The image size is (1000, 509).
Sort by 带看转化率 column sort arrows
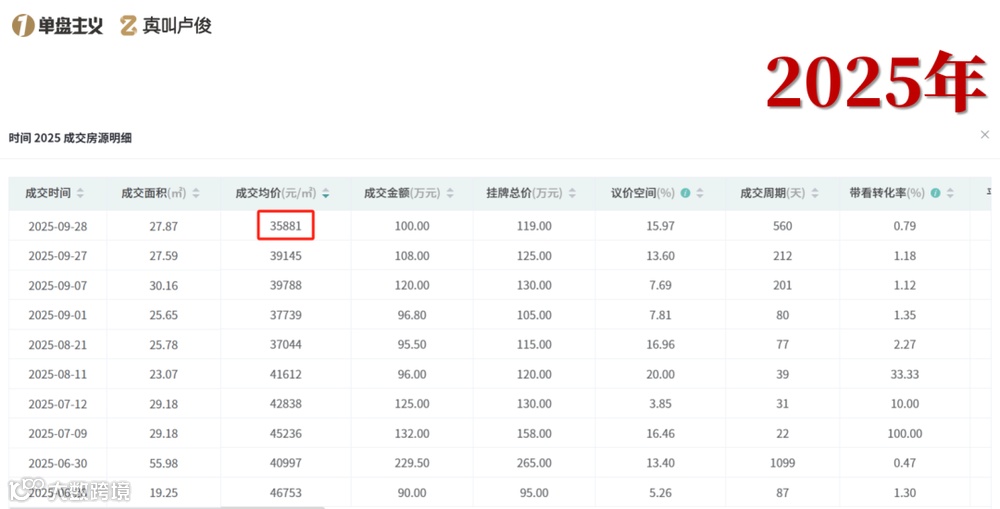coord(950,193)
